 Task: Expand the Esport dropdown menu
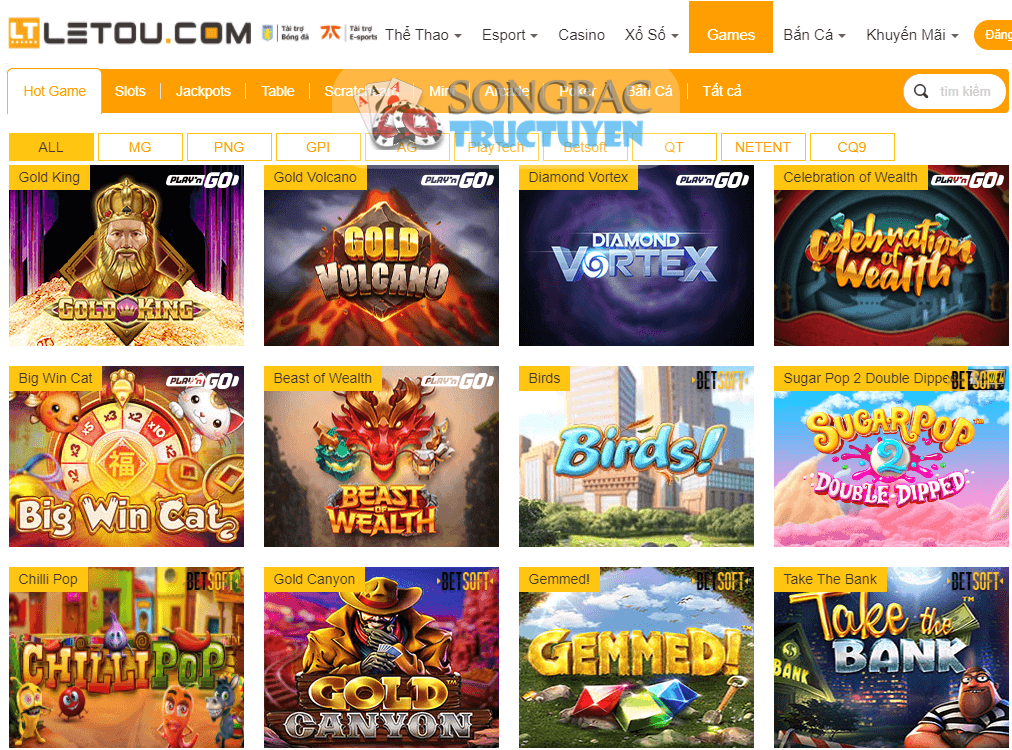click(x=509, y=35)
